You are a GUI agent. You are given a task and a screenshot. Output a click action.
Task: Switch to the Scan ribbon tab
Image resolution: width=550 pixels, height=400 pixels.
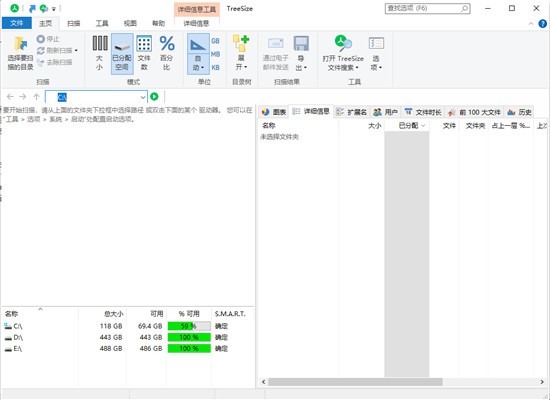(74, 24)
